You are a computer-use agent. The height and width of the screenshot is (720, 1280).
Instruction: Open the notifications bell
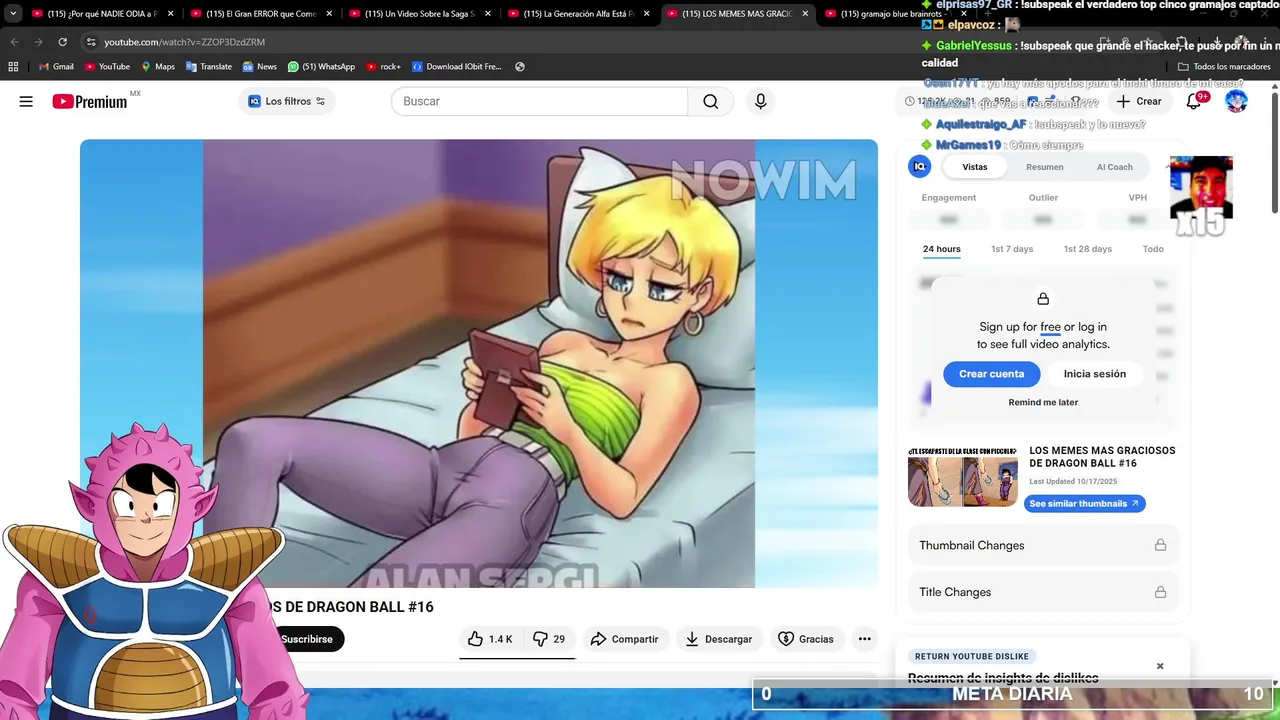pyautogui.click(x=1194, y=101)
